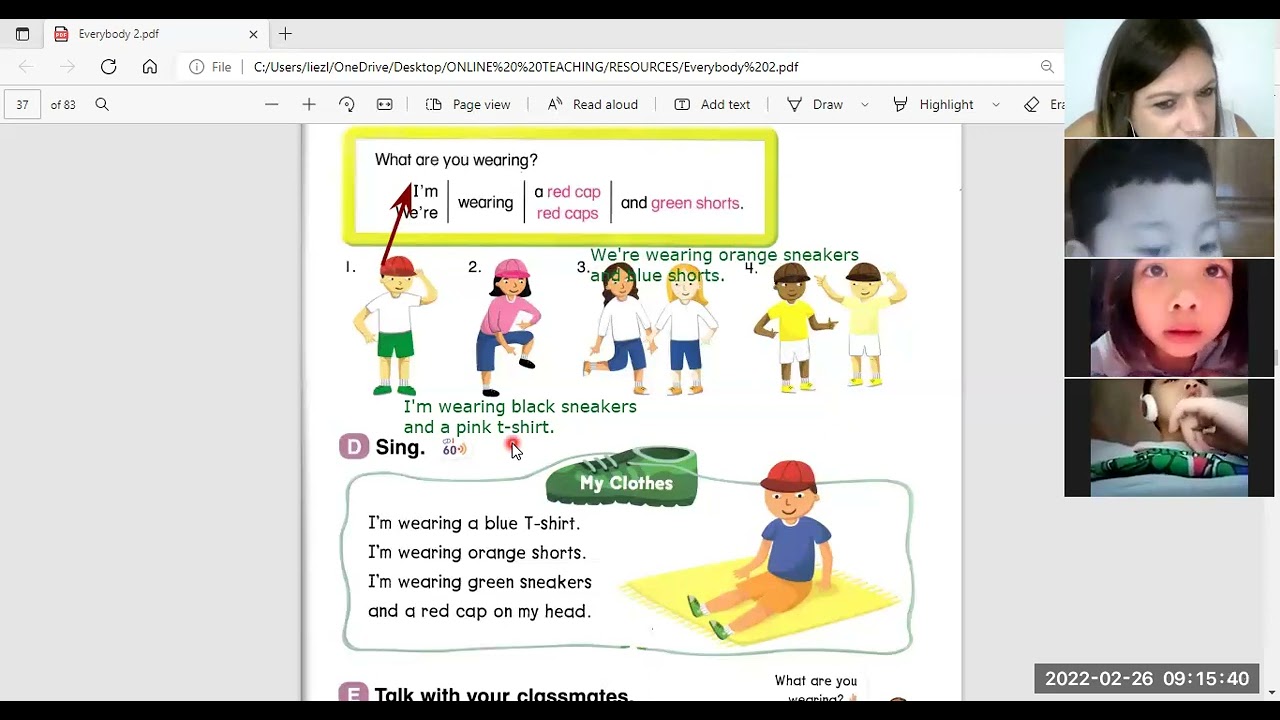
Task: Click the 'Talk with your classmates' heading
Action: (x=502, y=694)
